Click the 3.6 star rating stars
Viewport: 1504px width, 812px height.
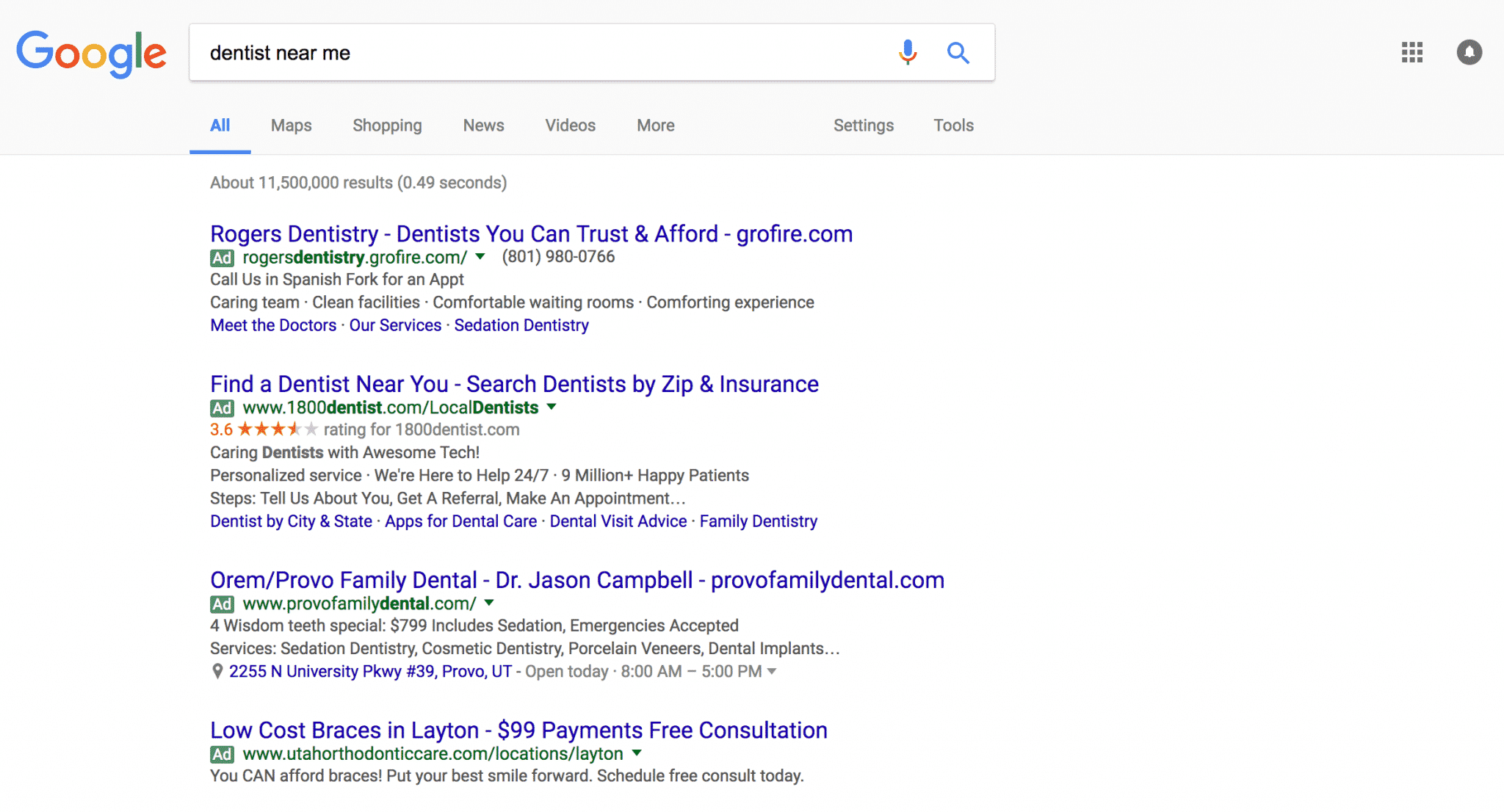278,429
